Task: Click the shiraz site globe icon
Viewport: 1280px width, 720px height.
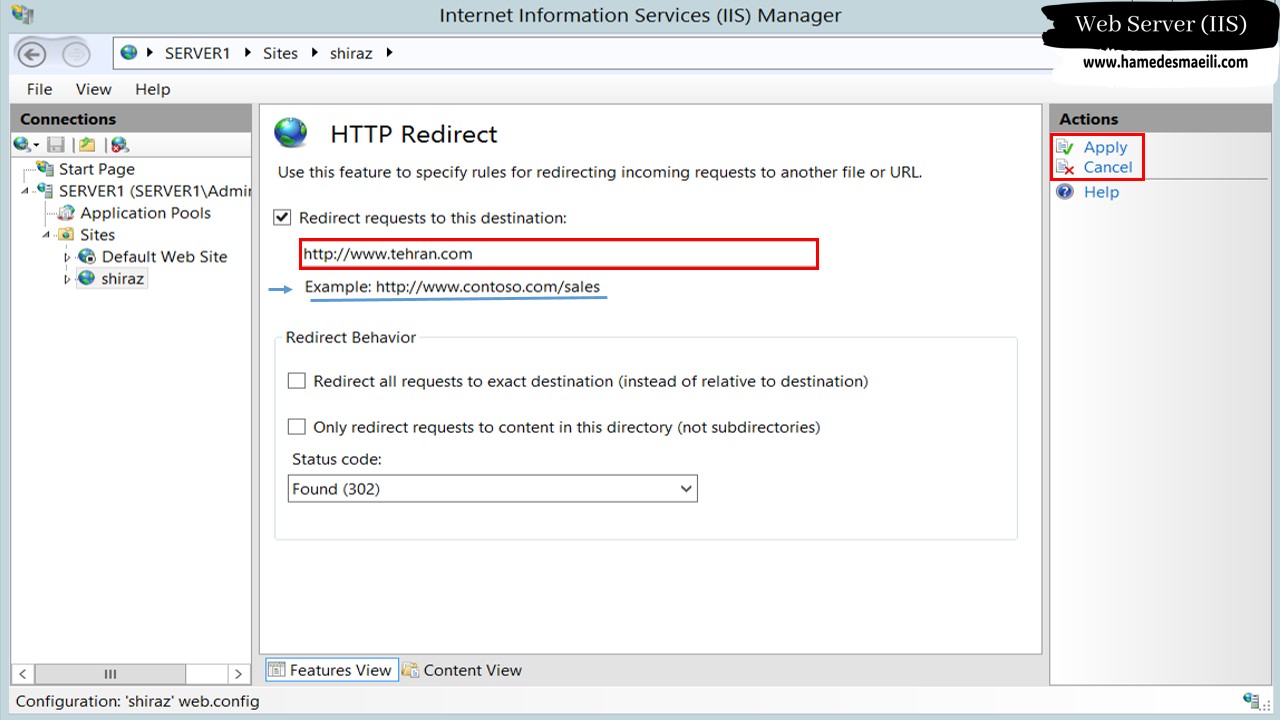Action: (x=87, y=278)
